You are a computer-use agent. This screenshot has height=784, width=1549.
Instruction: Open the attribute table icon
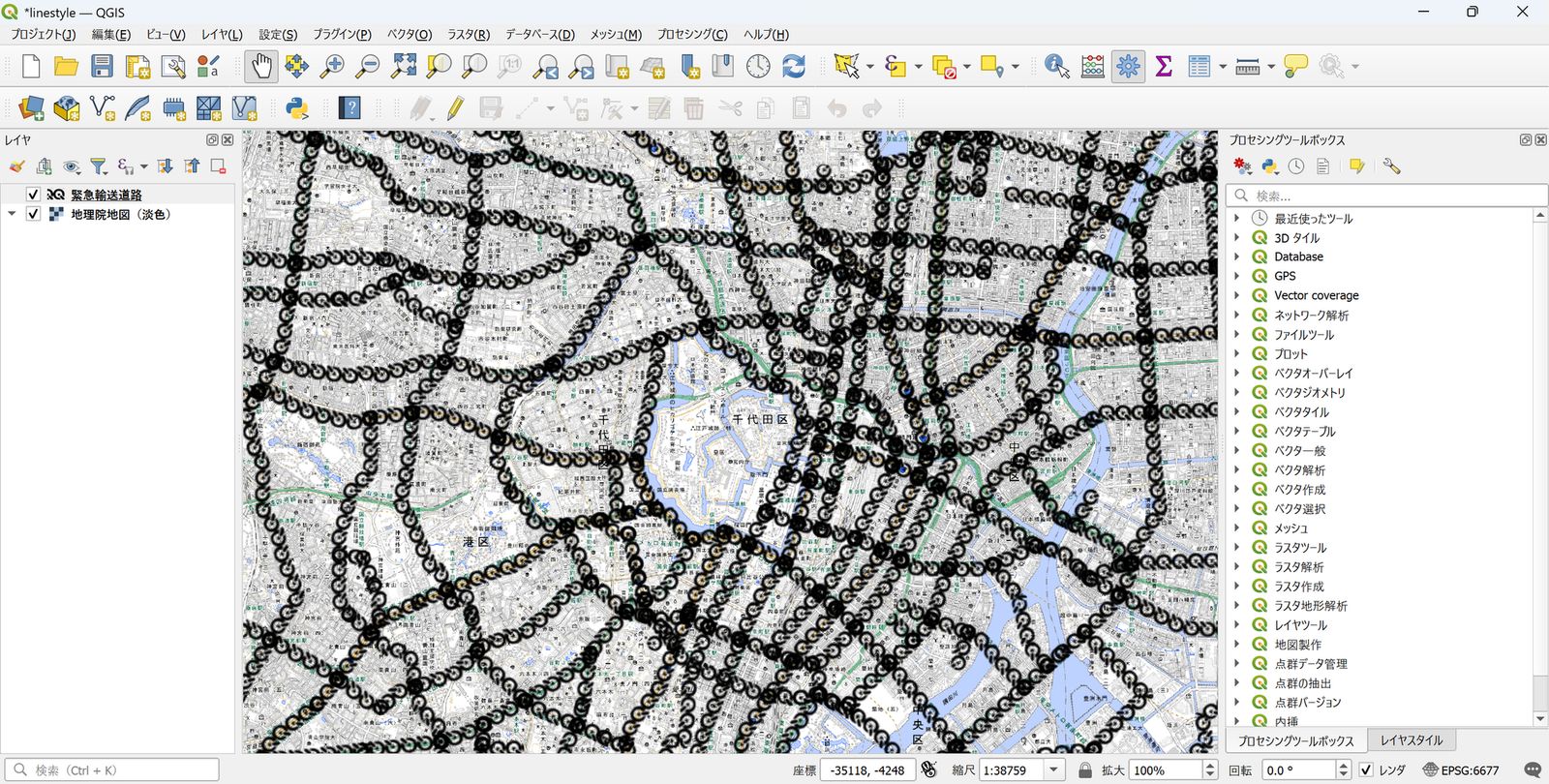[x=1200, y=66]
